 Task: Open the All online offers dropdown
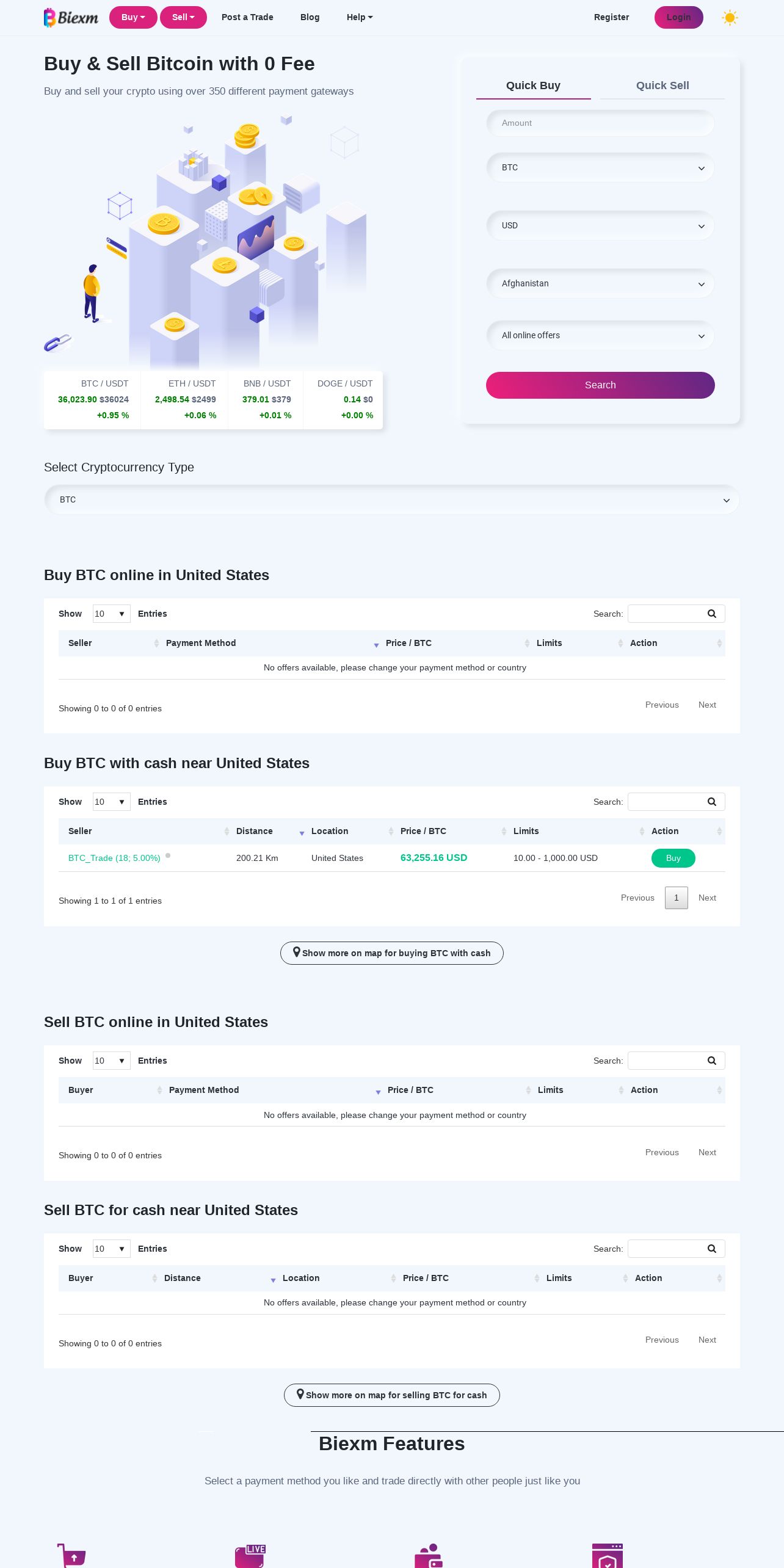tap(600, 336)
